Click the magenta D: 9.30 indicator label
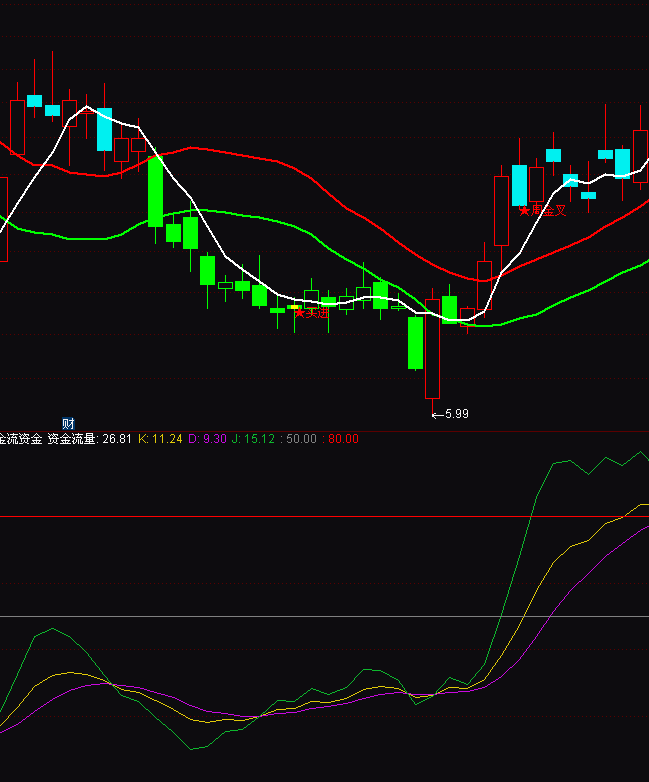Image resolution: width=649 pixels, height=782 pixels. click(208, 439)
